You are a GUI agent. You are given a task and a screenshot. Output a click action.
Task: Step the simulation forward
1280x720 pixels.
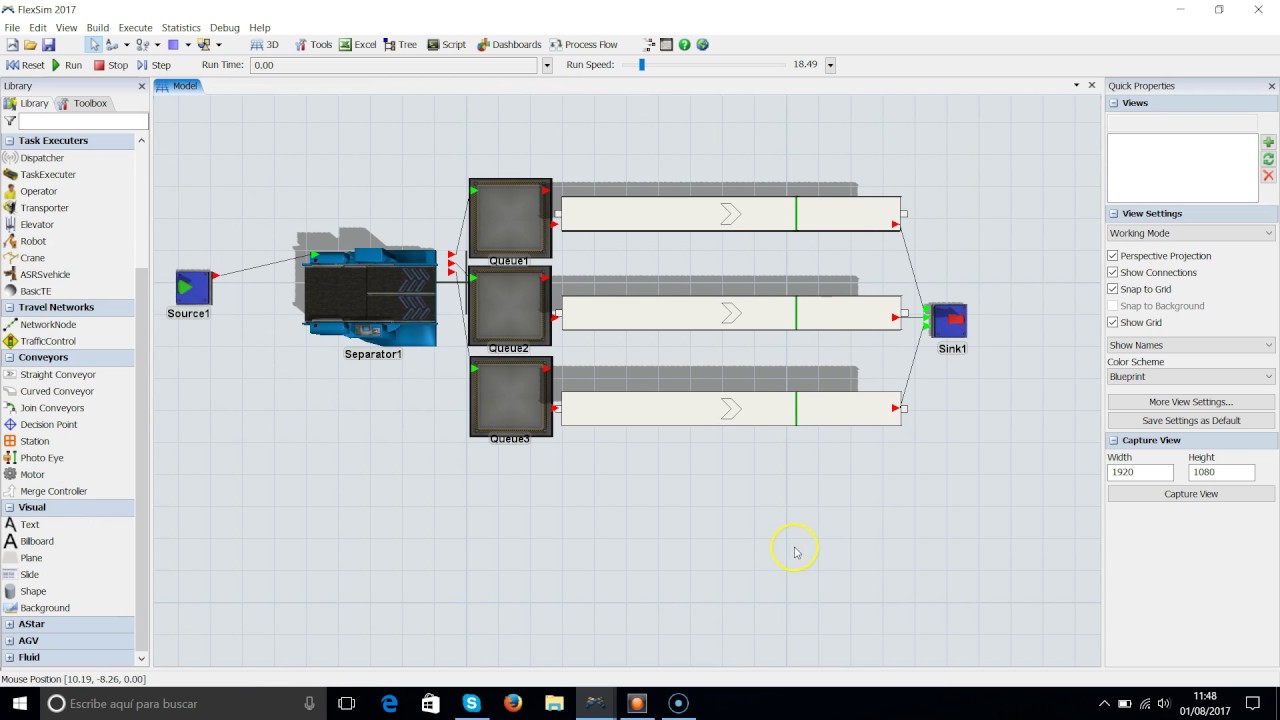point(154,65)
